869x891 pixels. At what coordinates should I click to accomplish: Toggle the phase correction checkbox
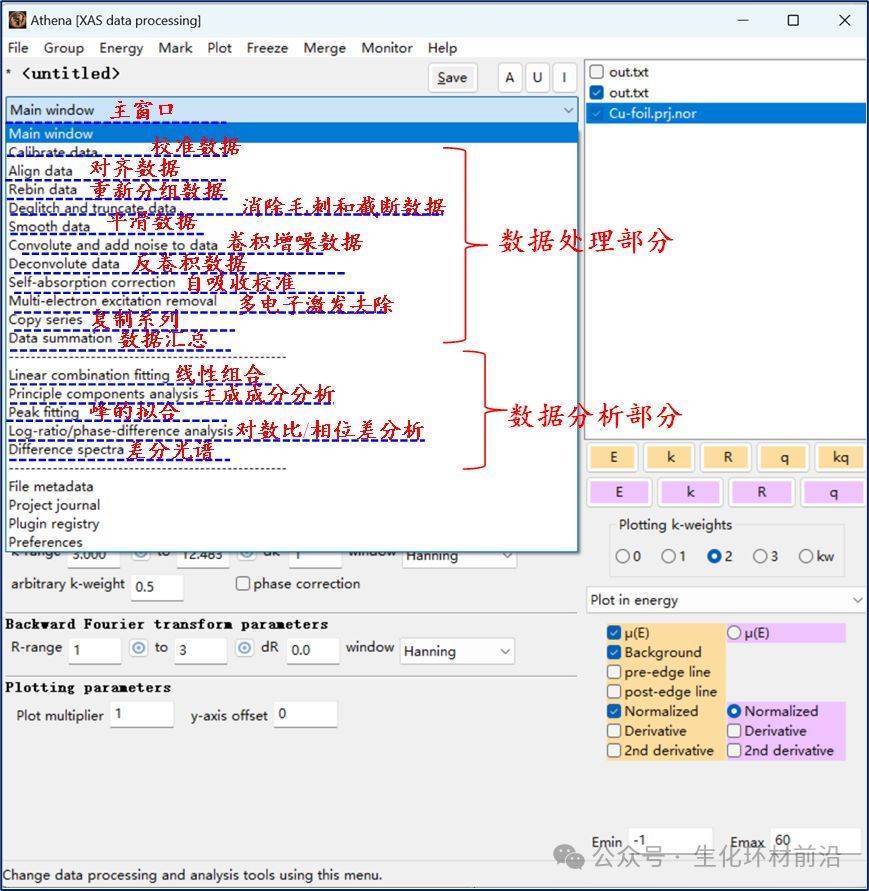pyautogui.click(x=243, y=584)
